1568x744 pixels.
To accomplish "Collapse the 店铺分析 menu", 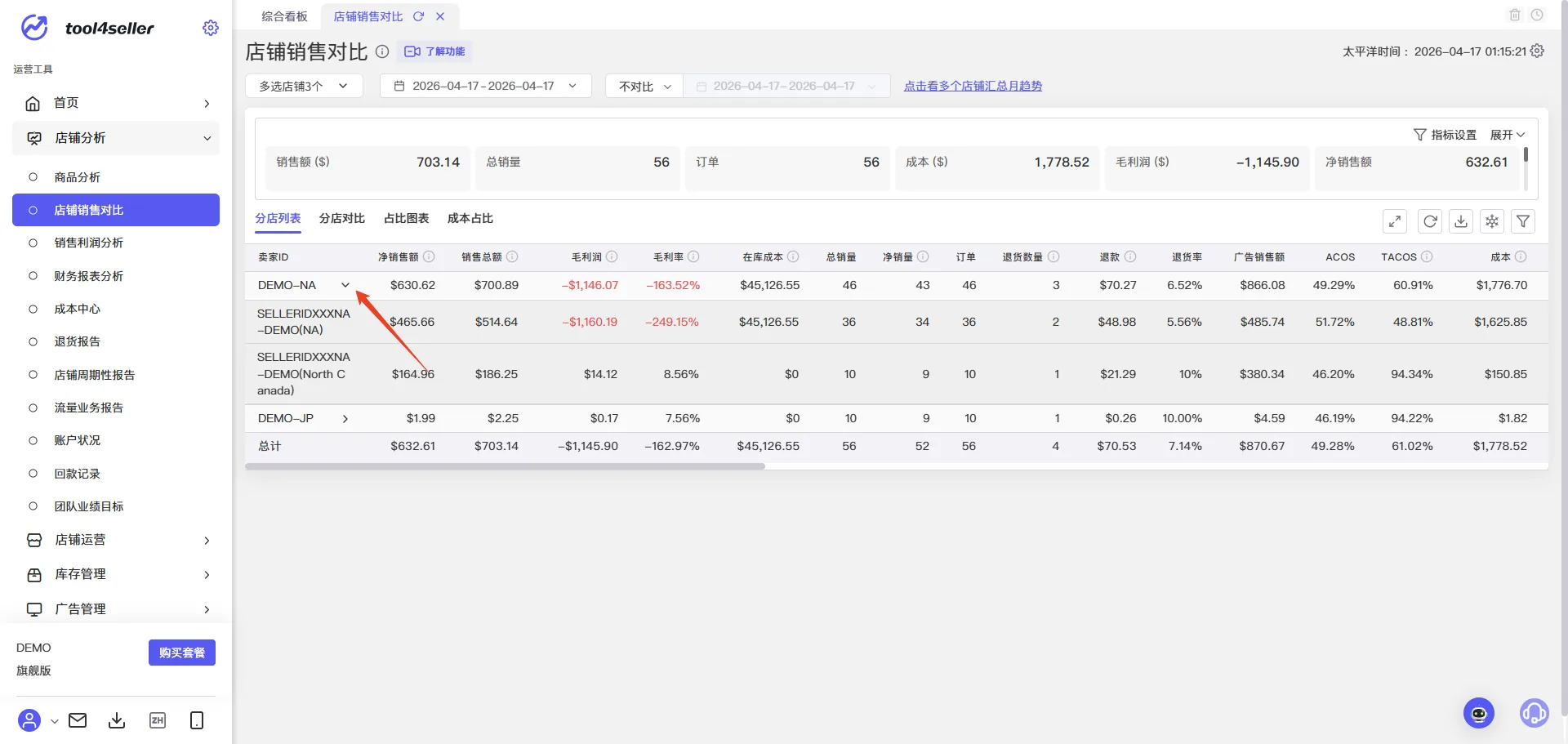I will [116, 138].
